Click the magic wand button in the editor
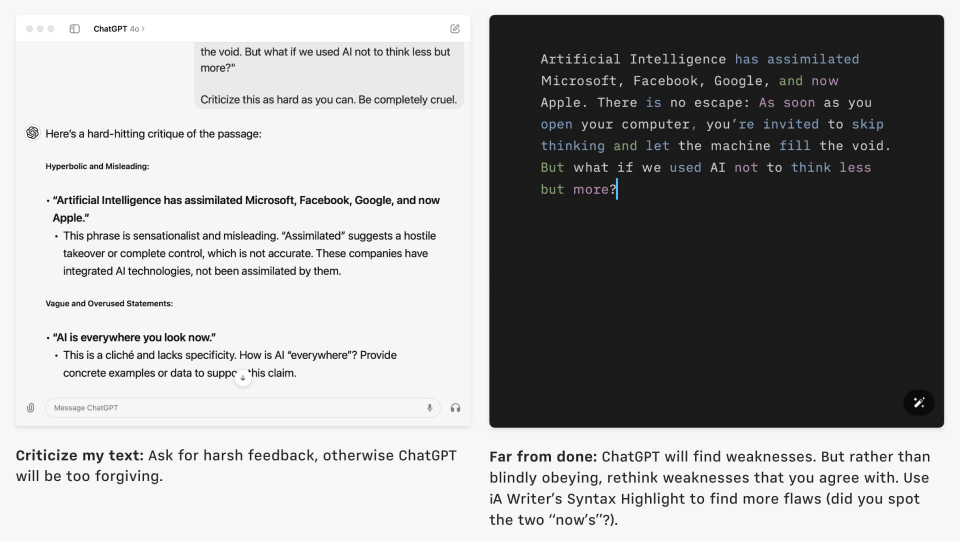Screen dimensions: 960x541 tap(919, 402)
